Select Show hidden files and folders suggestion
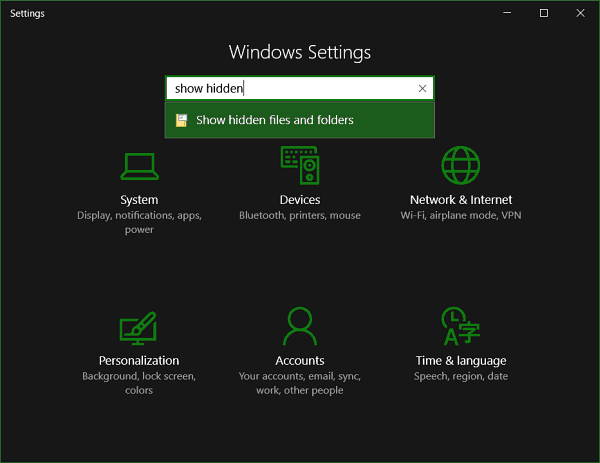Viewport: 600px width, 463px height. tap(300, 120)
